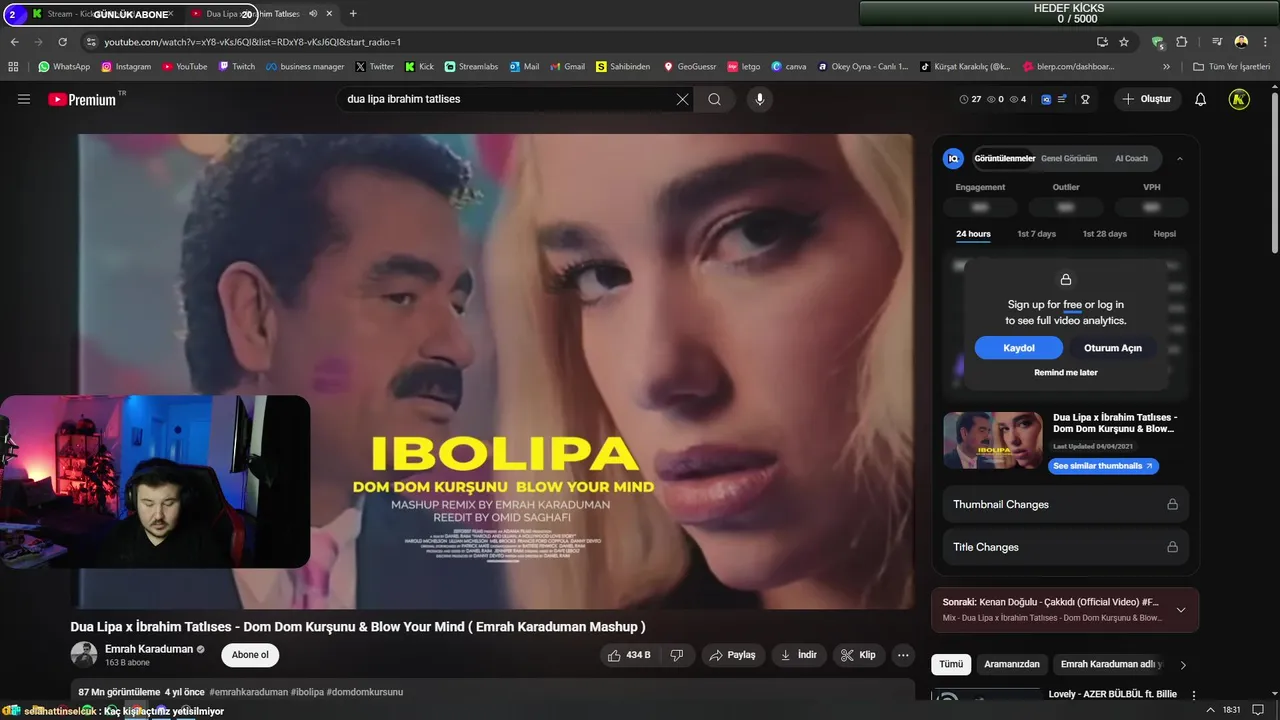The image size is (1280, 720).
Task: Select the 1st 28 days range
Action: tap(1104, 234)
